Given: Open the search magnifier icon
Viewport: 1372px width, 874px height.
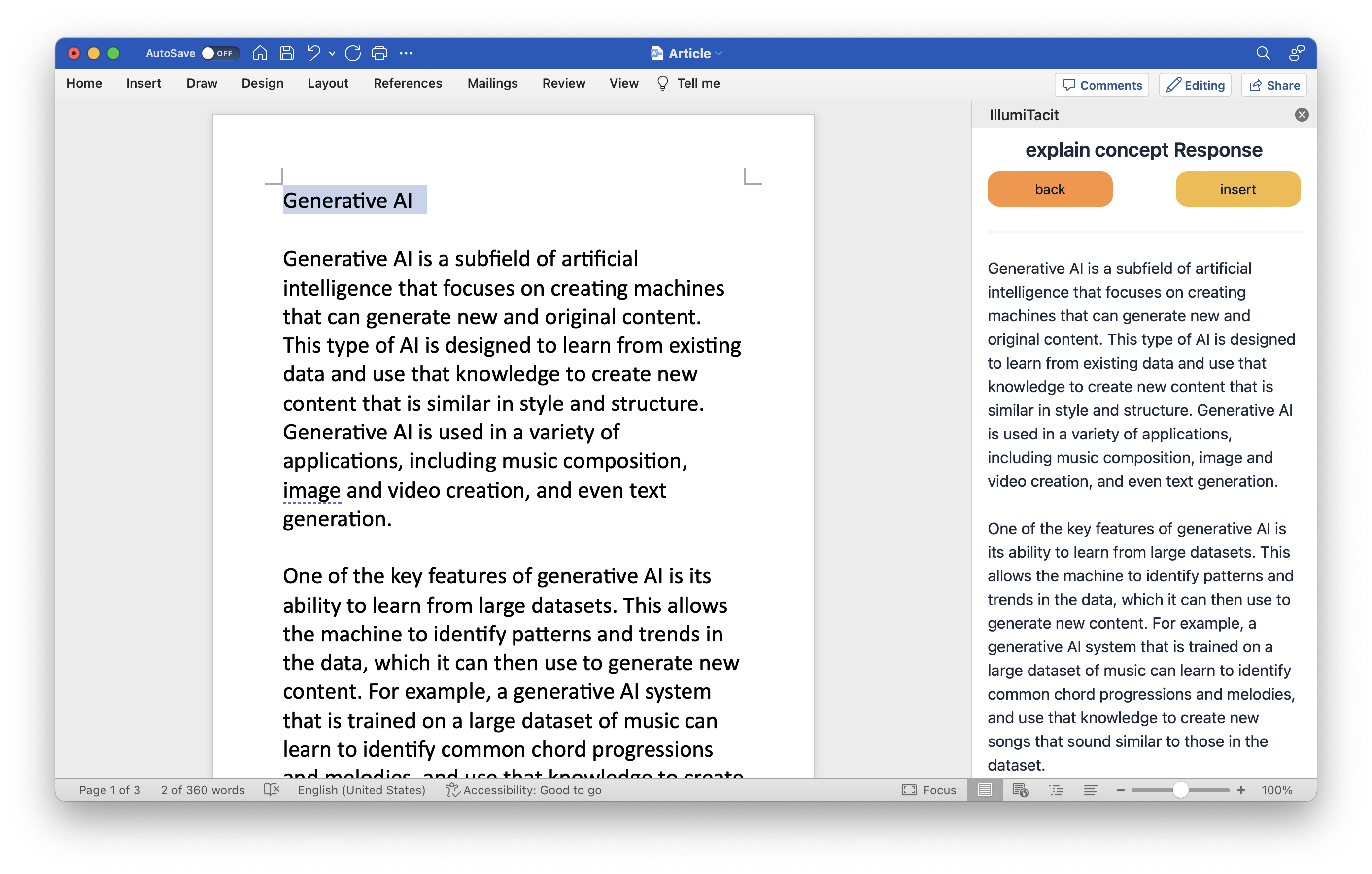Looking at the screenshot, I should tap(1263, 53).
